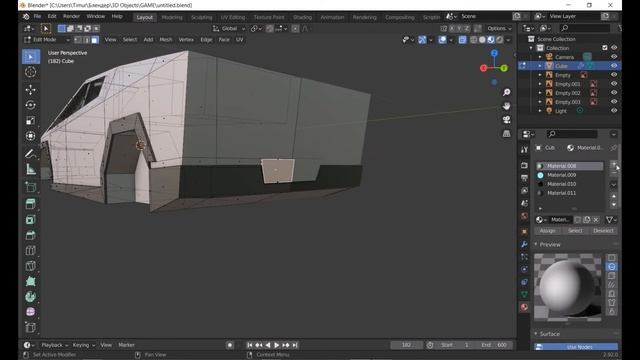Enable face select mode
The image size is (640, 360).
pyautogui.click(x=95, y=40)
